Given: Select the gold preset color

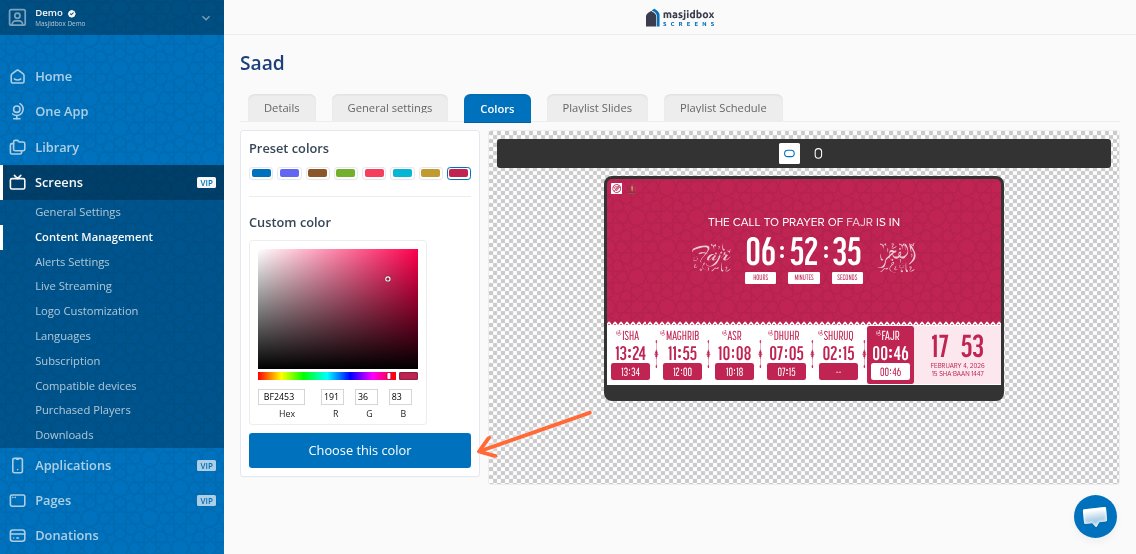Looking at the screenshot, I should [430, 173].
